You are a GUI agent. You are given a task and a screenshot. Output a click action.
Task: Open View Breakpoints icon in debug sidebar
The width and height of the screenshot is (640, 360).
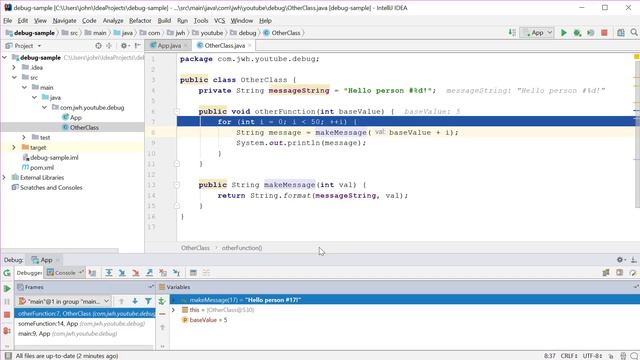pyautogui.click(x=7, y=331)
